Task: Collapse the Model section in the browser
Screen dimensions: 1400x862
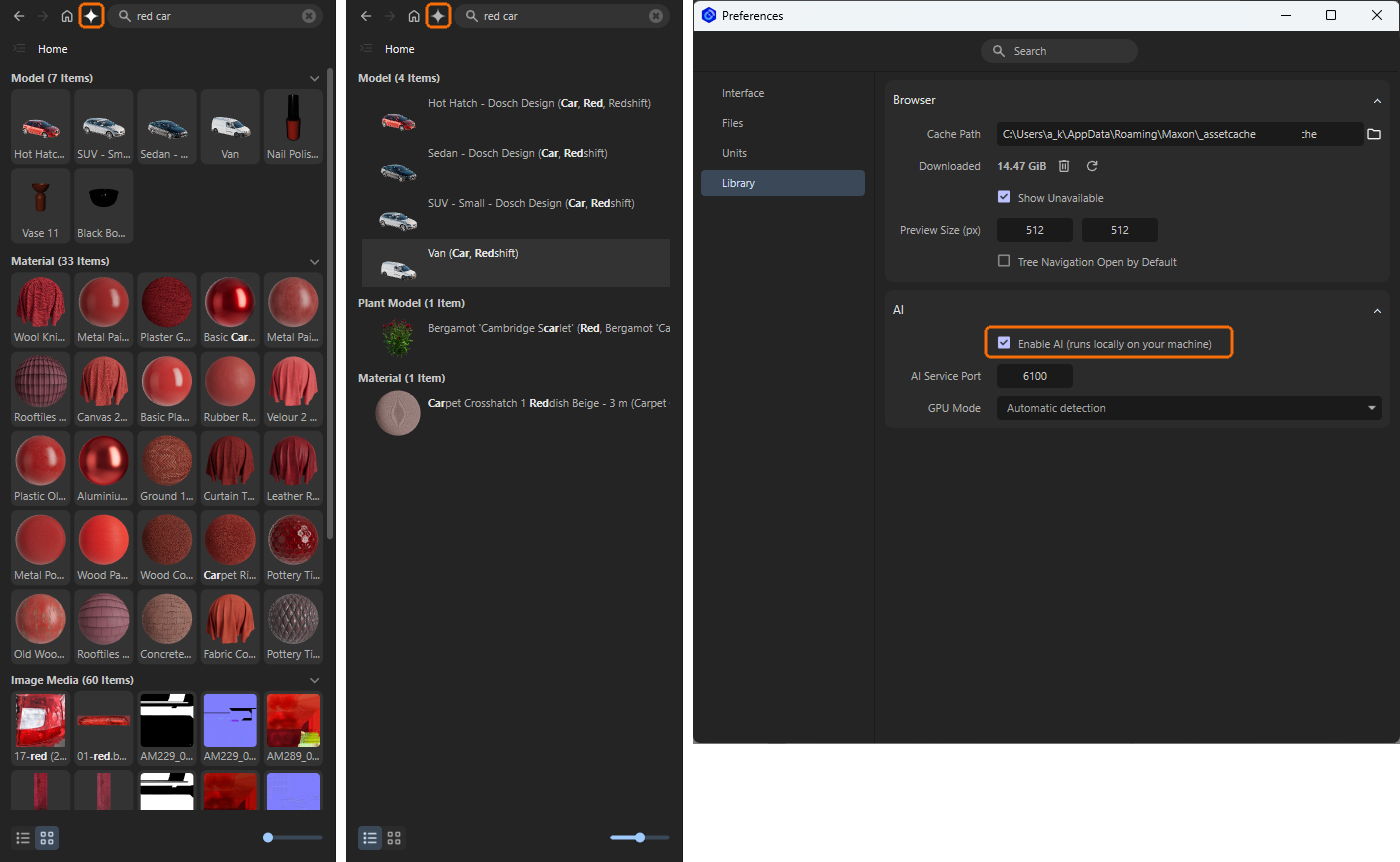Action: click(x=315, y=78)
